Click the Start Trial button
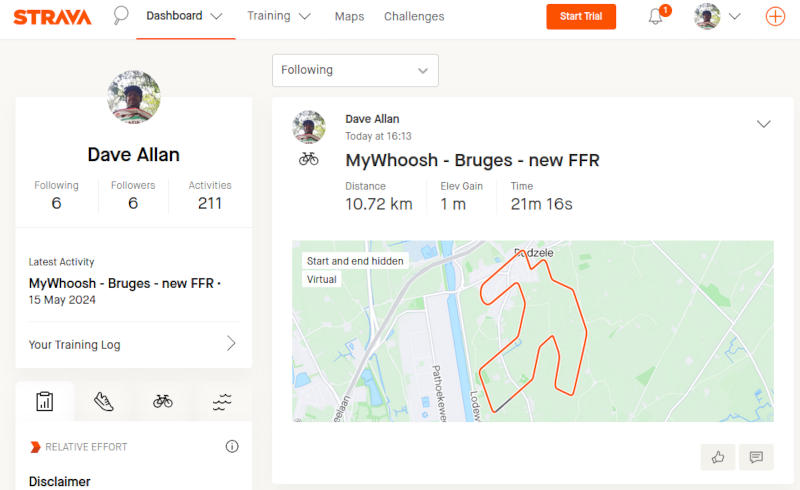Screen dimensions: 800x490 pos(581,17)
